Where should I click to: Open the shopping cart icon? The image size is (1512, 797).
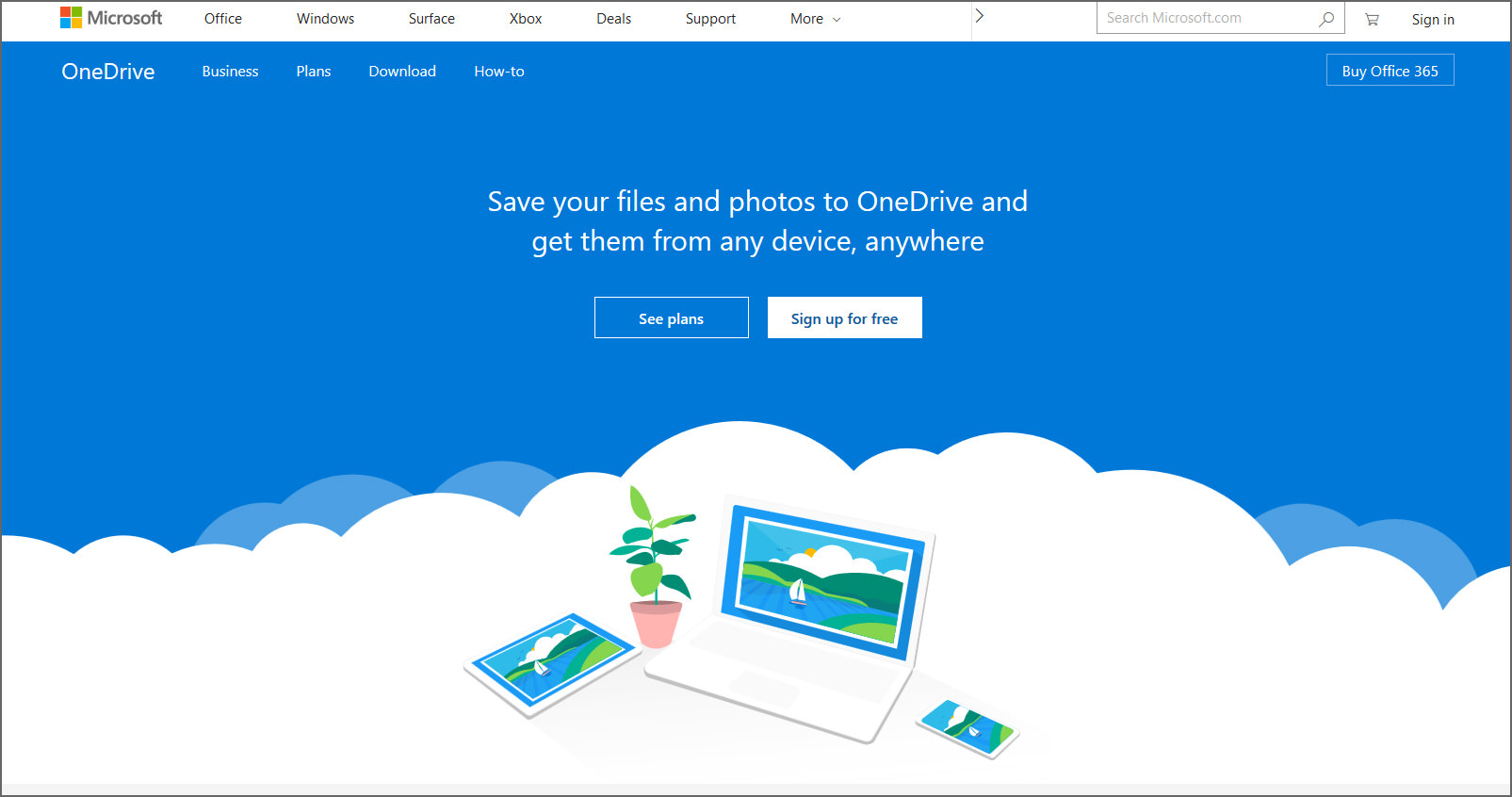[1372, 19]
